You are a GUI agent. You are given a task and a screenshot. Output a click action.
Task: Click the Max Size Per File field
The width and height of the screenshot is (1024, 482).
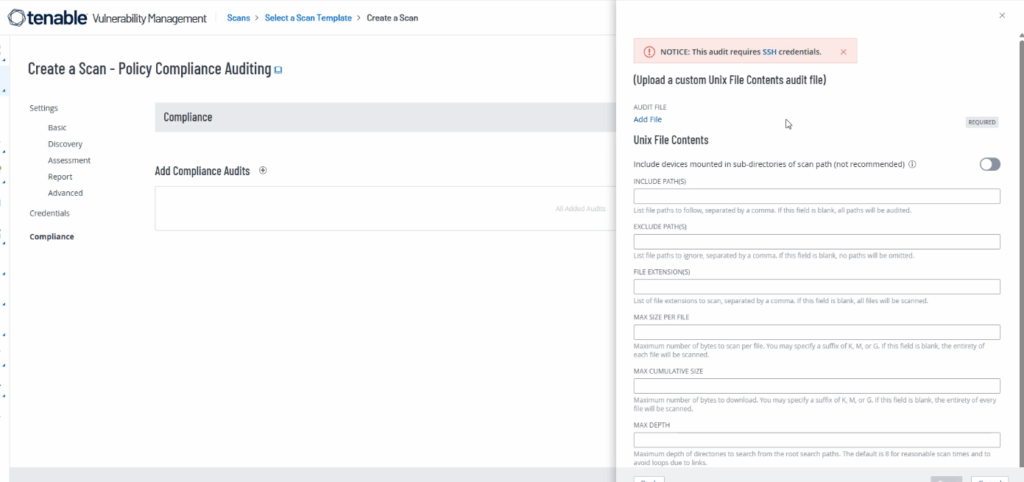(x=816, y=332)
